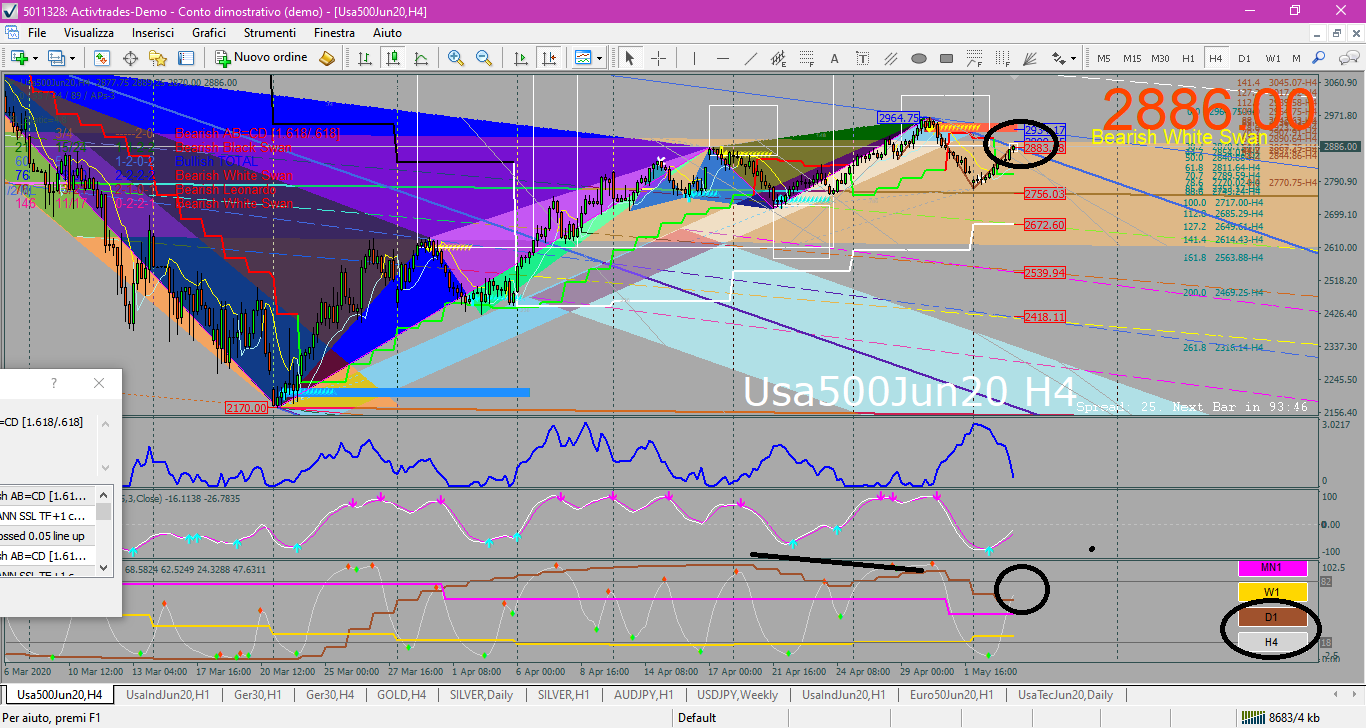This screenshot has height=728, width=1366.
Task: Select the rectangle drawing tool
Action: click(x=947, y=58)
